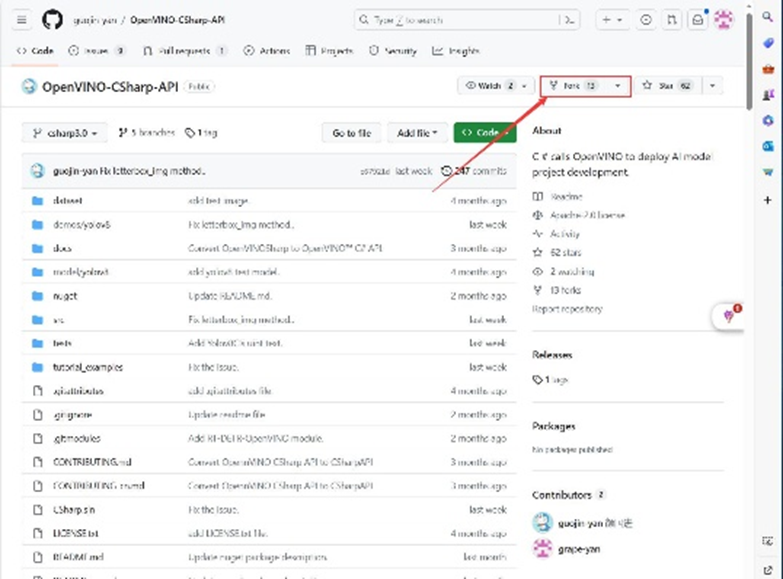Switch to the Pull requests tab
783x579 pixels.
point(185,50)
